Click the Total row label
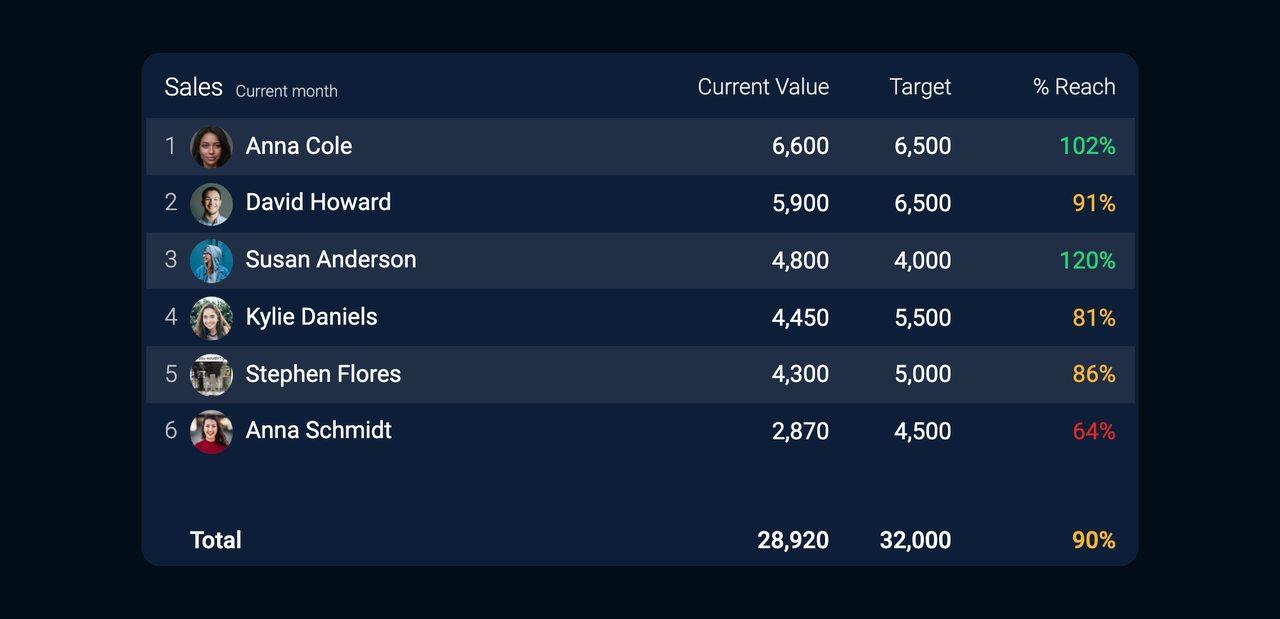The width and height of the screenshot is (1280, 619). click(x=216, y=541)
